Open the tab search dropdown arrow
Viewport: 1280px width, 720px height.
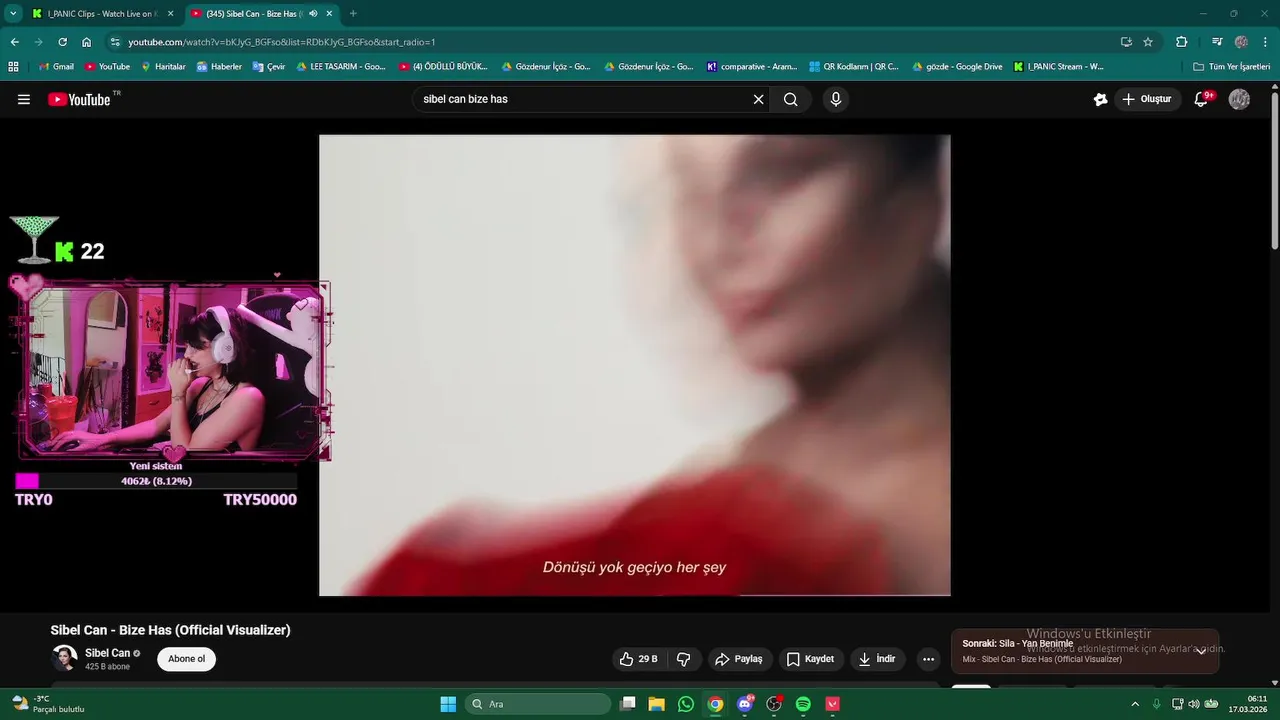pos(13,14)
